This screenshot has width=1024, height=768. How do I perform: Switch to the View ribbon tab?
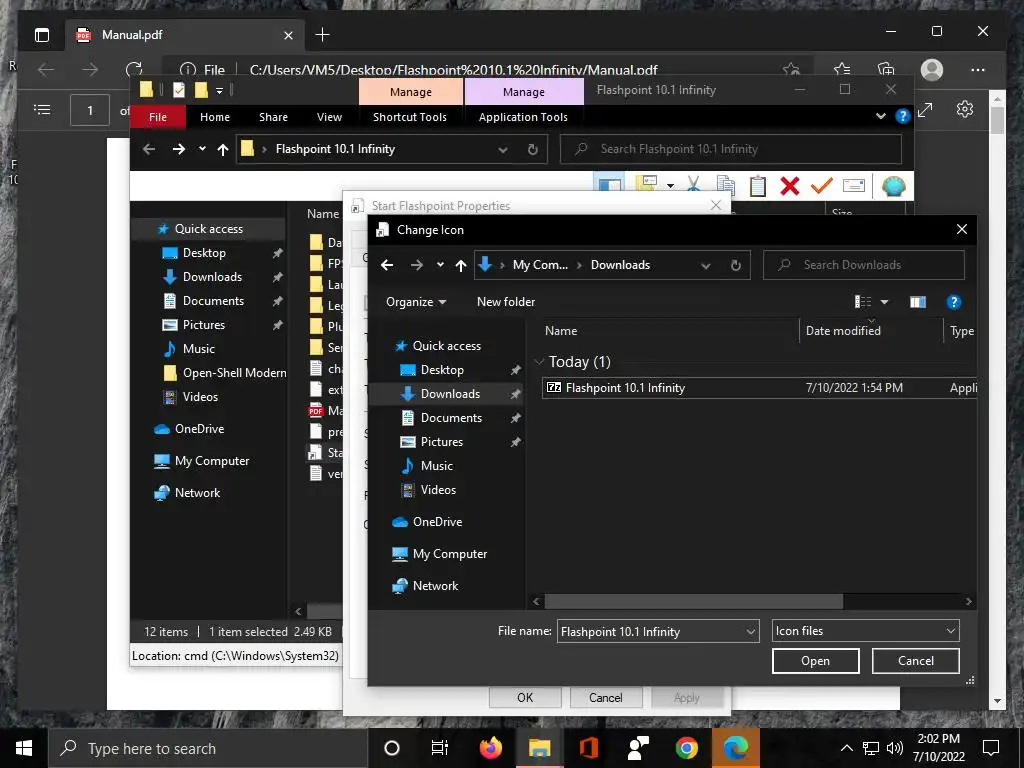(329, 117)
